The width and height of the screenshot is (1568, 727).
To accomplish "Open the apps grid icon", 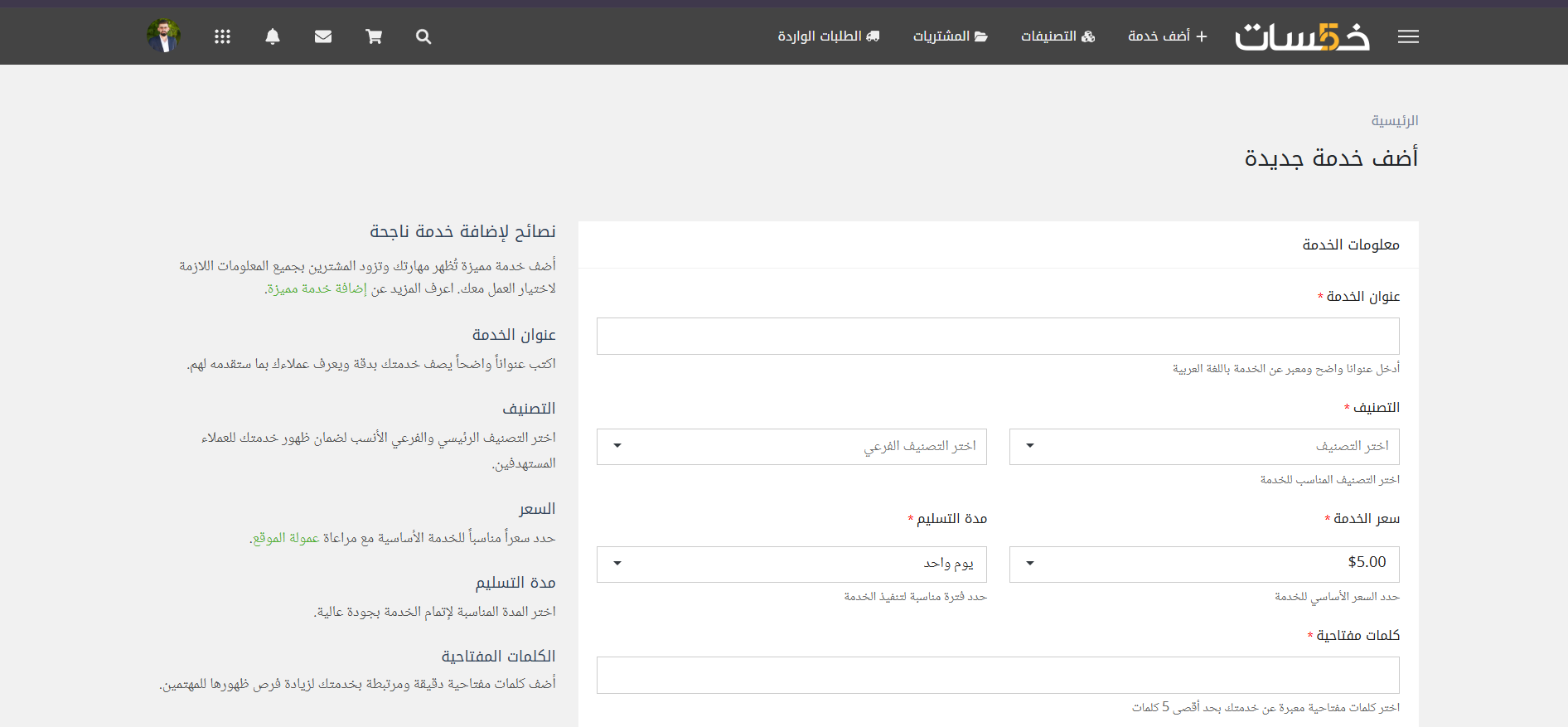I will pos(222,36).
